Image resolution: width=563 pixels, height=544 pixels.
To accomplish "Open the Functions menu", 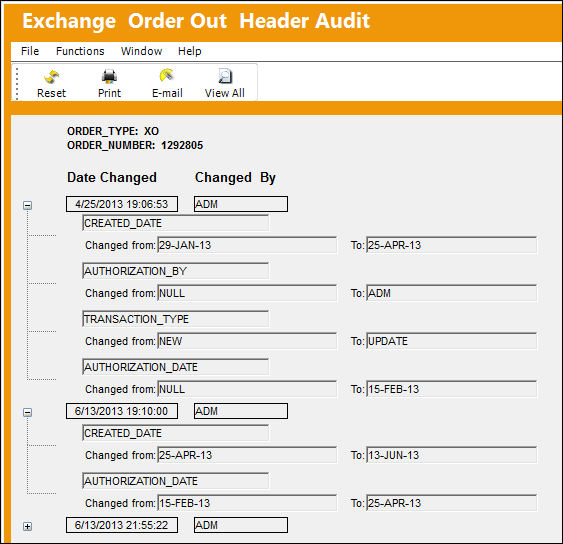I will 80,51.
